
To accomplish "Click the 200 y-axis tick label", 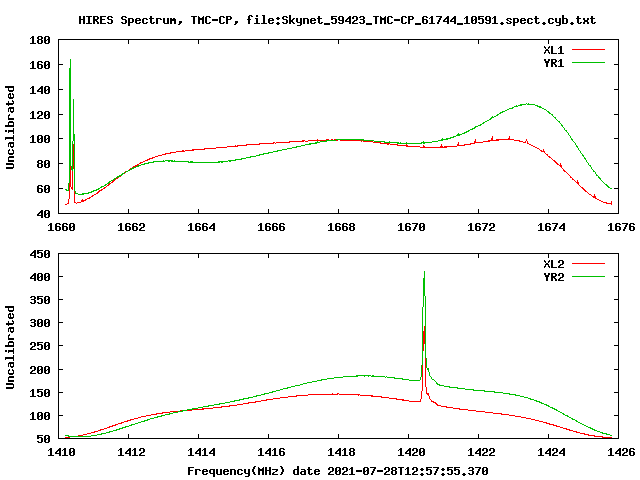I will (x=40, y=370).
